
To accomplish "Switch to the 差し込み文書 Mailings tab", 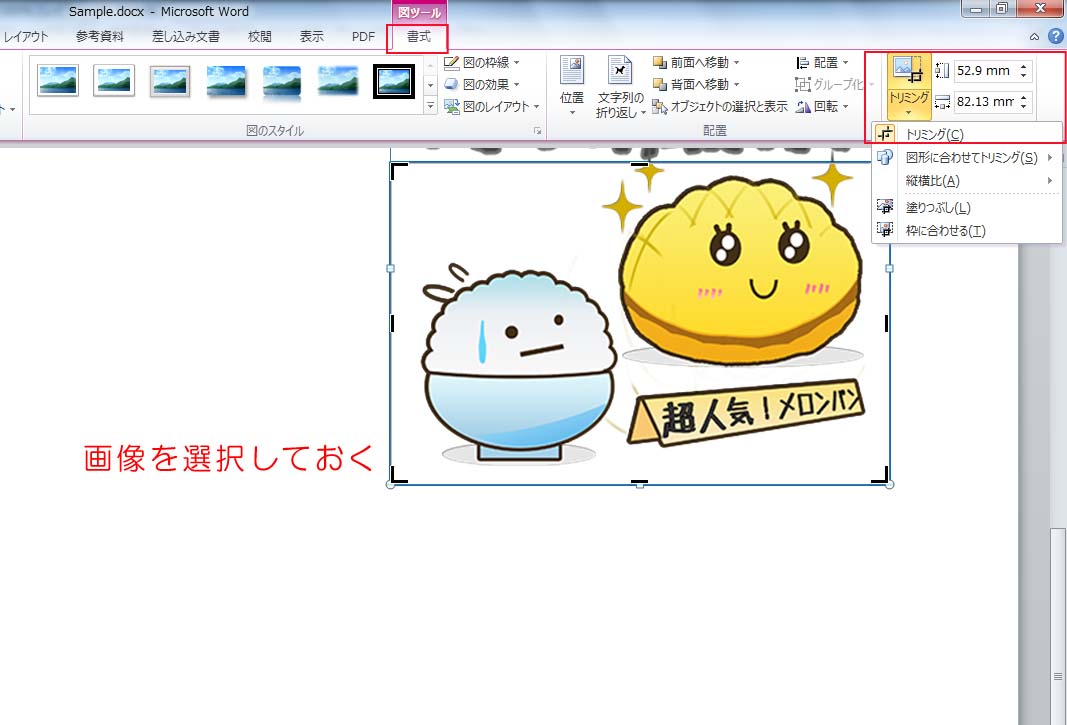I will click(186, 37).
